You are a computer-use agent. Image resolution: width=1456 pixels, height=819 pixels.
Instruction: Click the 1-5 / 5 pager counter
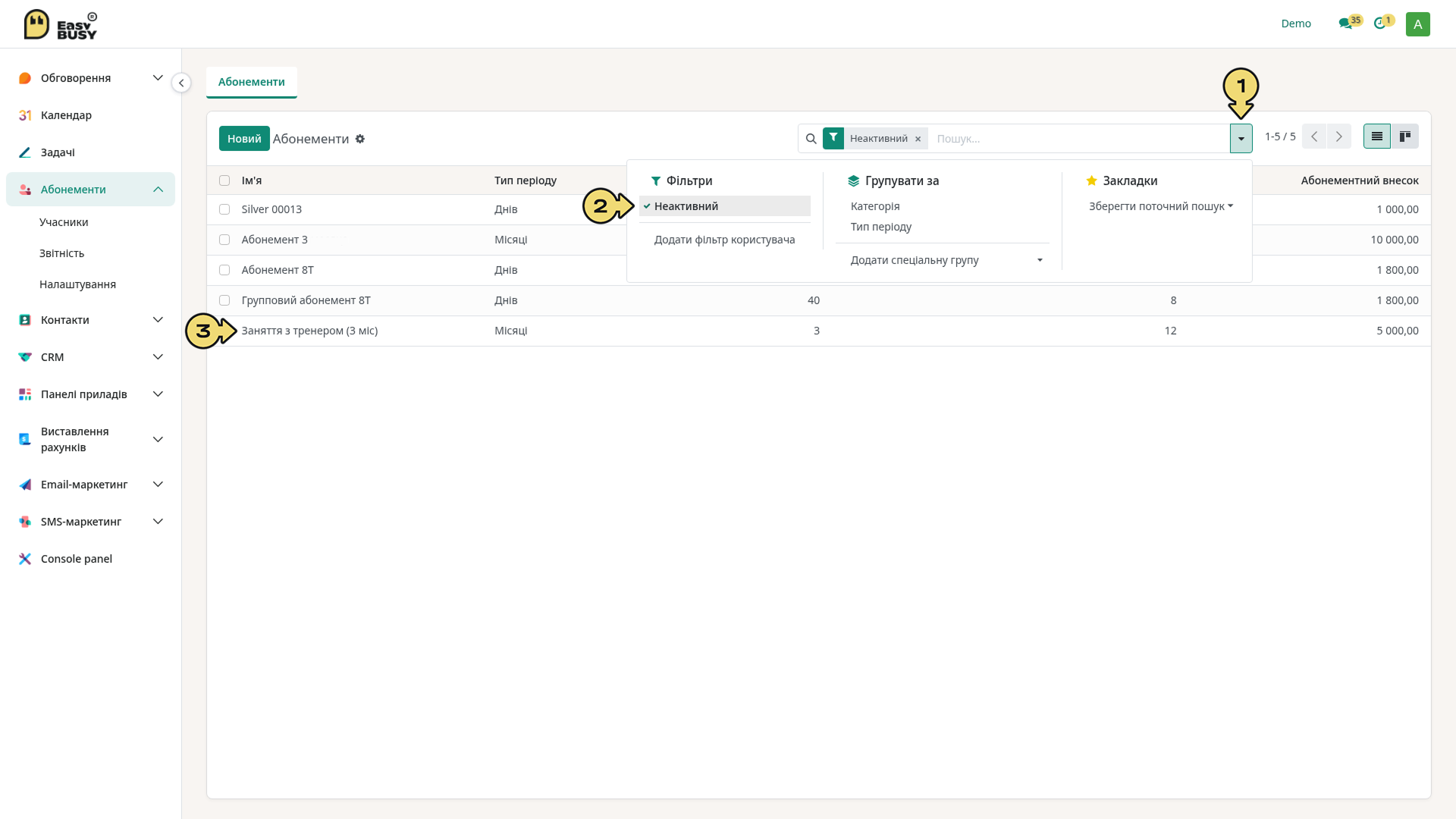pyautogui.click(x=1280, y=136)
